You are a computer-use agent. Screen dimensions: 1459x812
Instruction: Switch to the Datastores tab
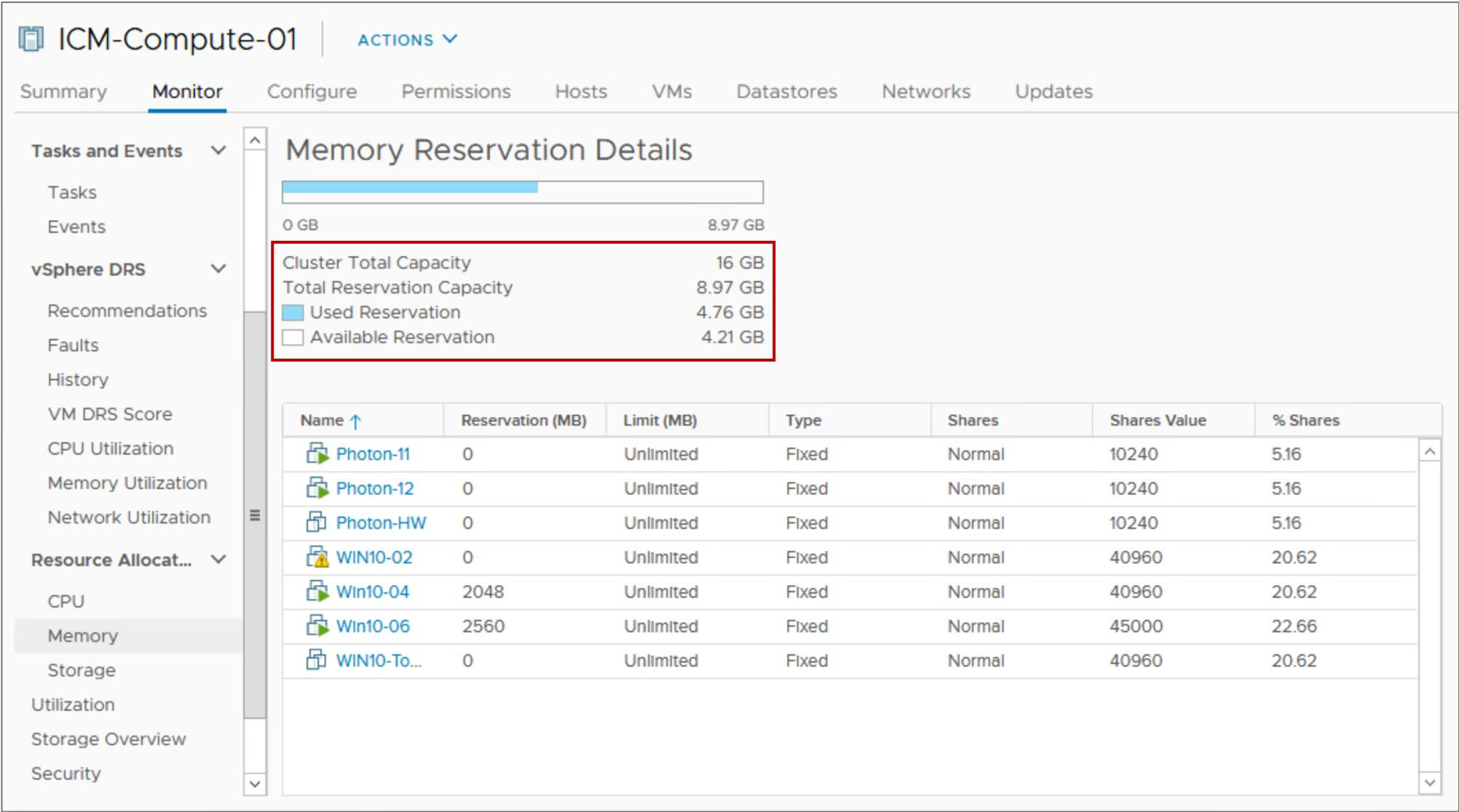click(x=786, y=92)
